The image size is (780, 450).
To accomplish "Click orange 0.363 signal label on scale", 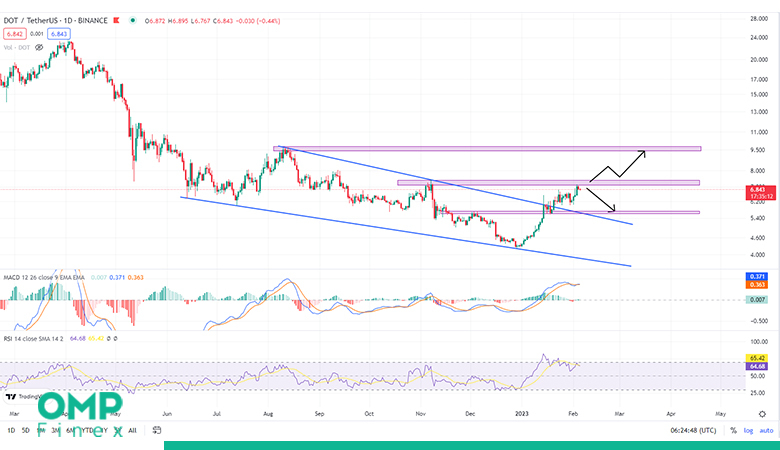I will click(757, 284).
